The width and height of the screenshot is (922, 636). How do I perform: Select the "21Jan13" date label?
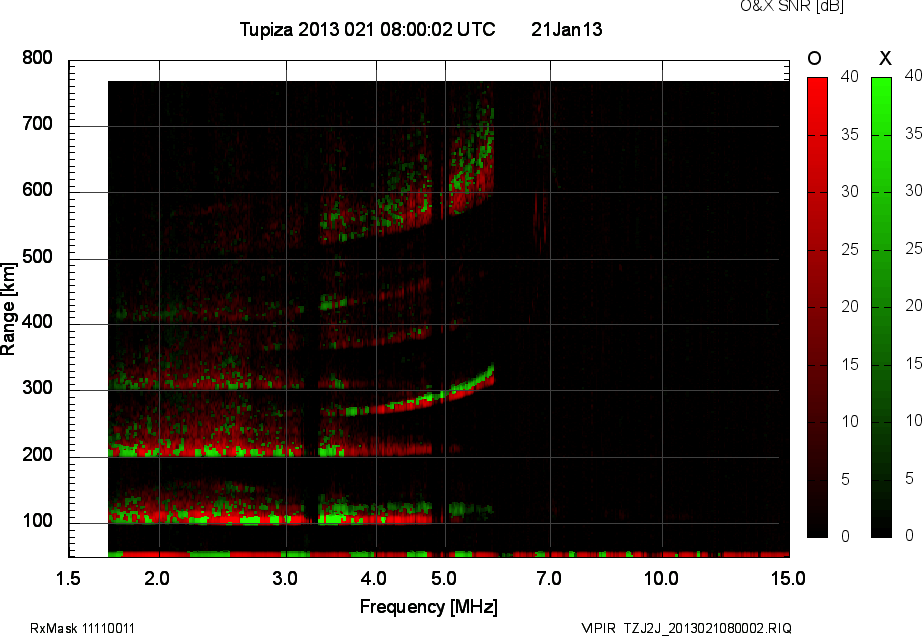point(566,30)
